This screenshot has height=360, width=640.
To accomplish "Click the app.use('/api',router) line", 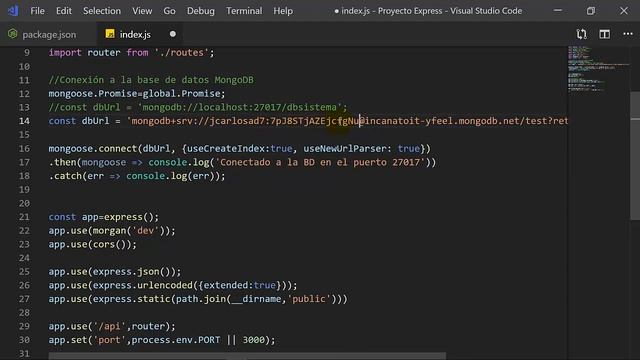I will coord(112,326).
